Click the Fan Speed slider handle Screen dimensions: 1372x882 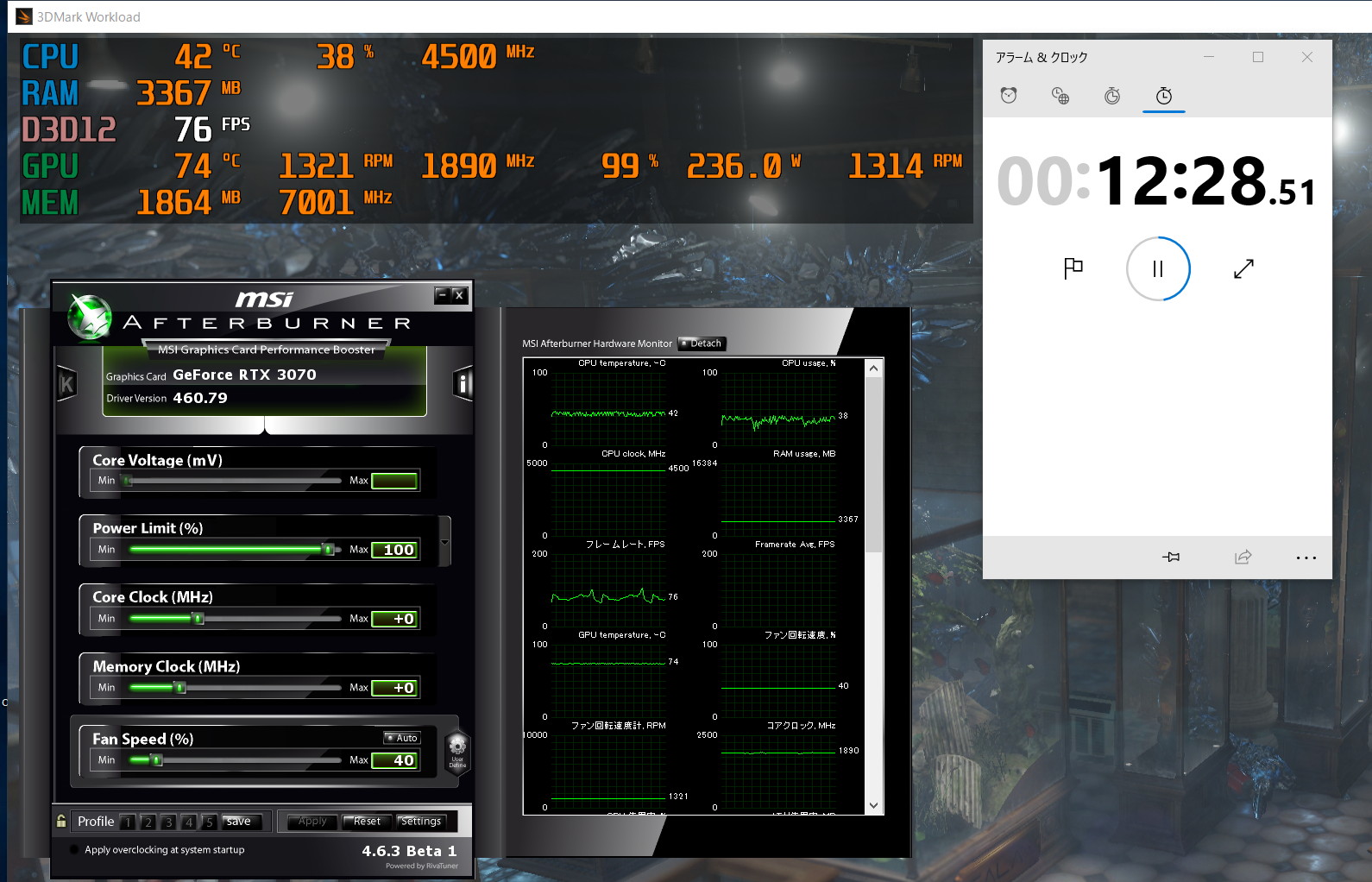click(156, 759)
